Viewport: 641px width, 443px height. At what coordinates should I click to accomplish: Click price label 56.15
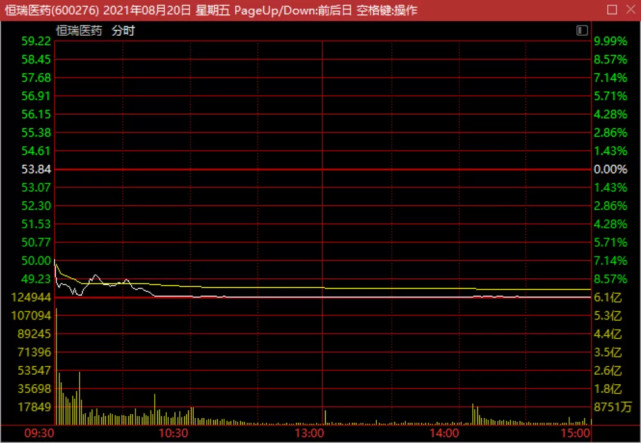tap(36, 114)
